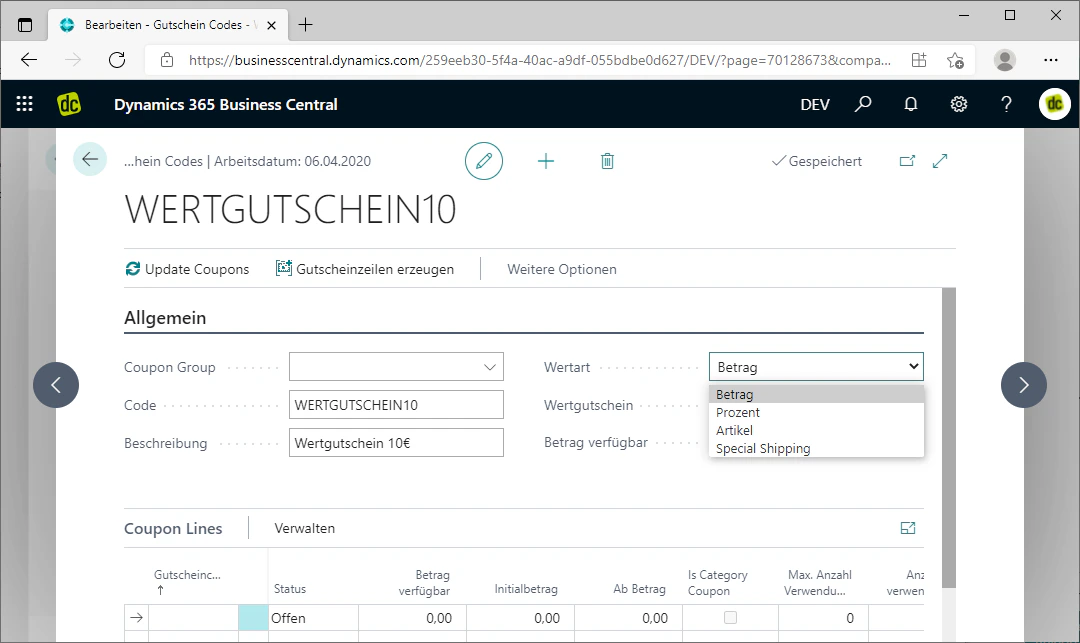Click the ...hein Codes breadcrumb text
Viewport: 1080px width, 643px height.
[x=163, y=161]
